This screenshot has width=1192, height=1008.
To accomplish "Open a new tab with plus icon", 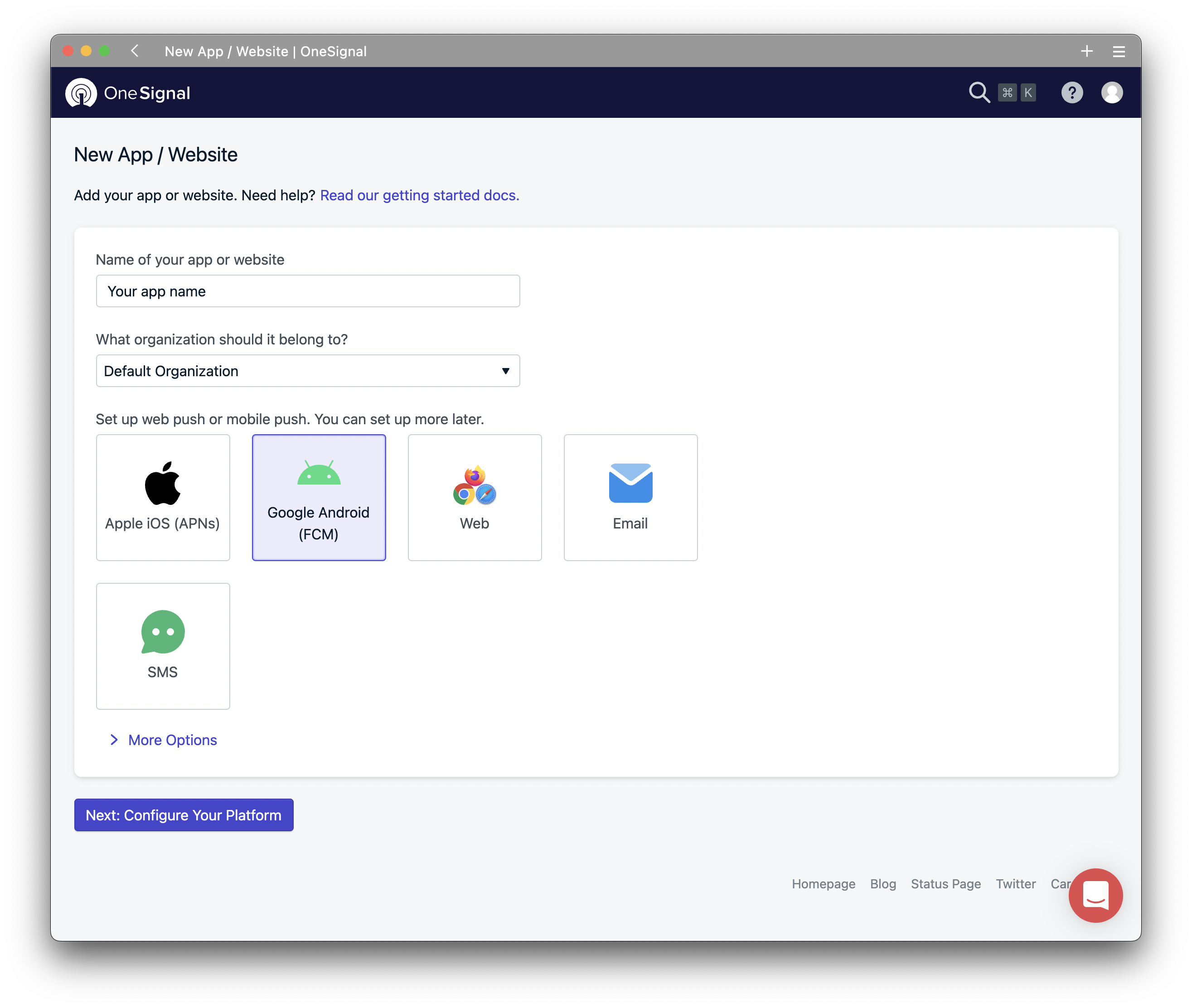I will tap(1086, 51).
